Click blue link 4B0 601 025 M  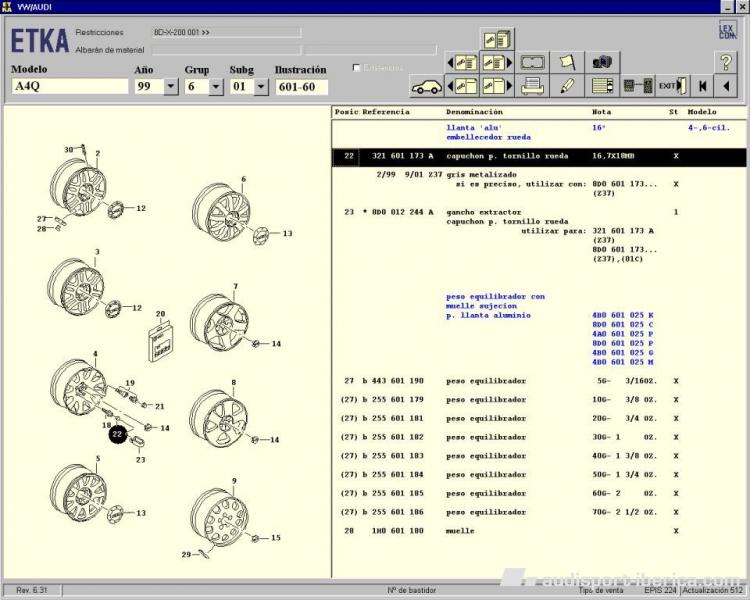623,362
